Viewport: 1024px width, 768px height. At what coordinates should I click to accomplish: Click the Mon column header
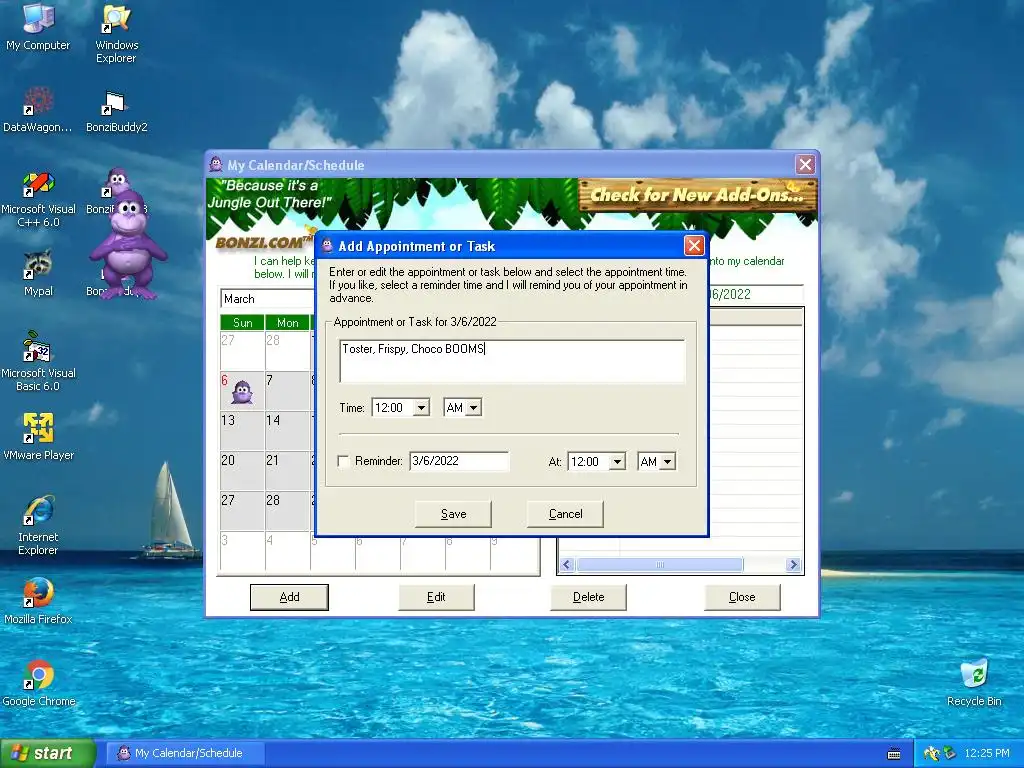tap(287, 323)
